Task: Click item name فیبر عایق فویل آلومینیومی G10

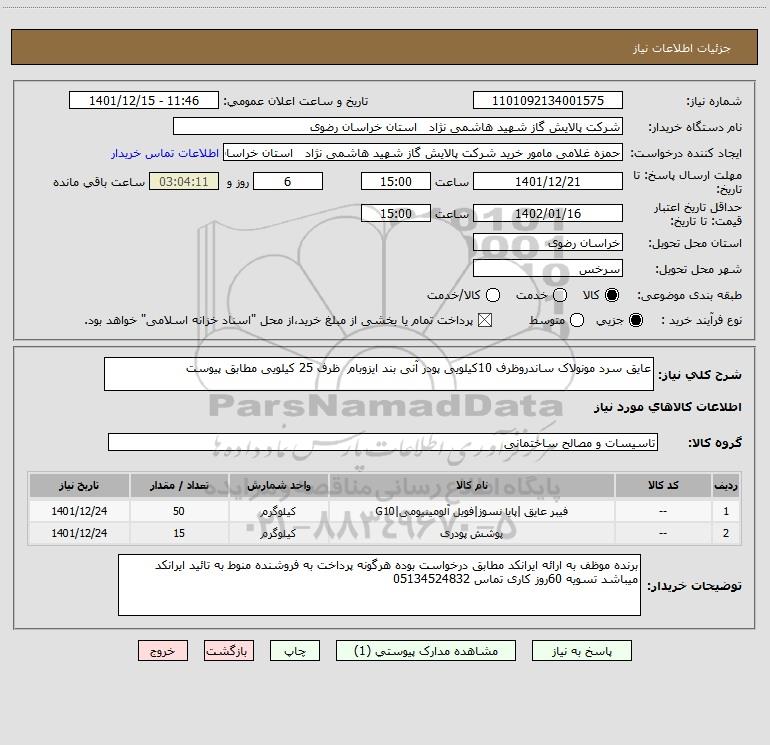Action: pyautogui.click(x=471, y=511)
